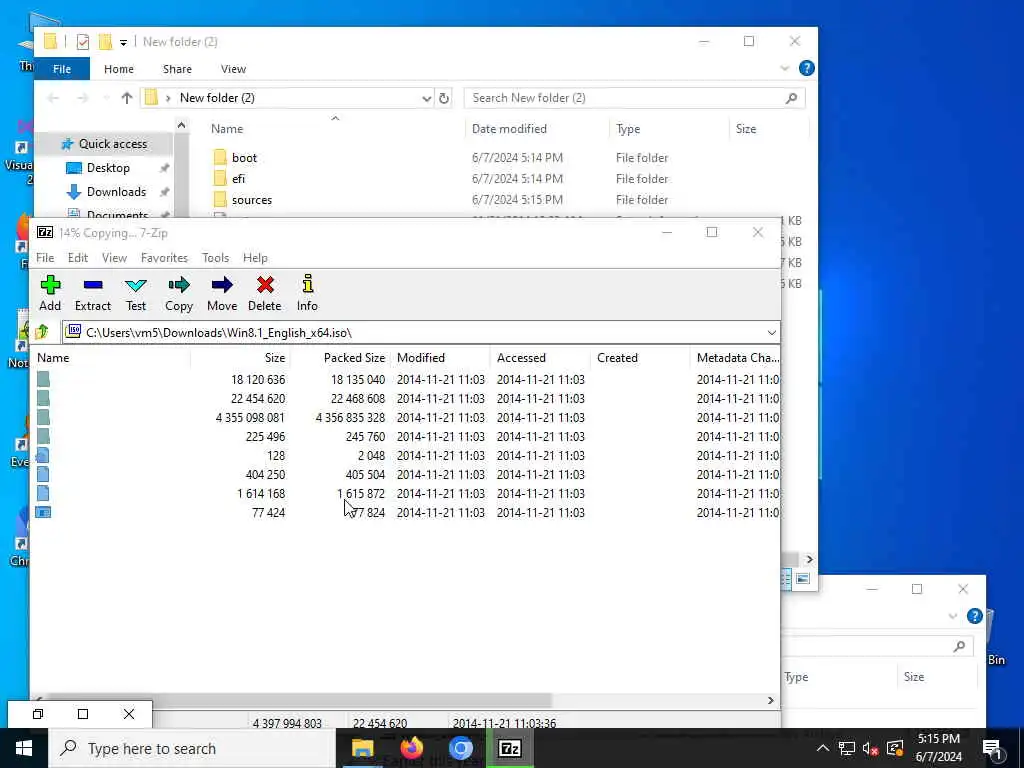This screenshot has width=1024, height=768.
Task: Collapse ribbon in the background Explorer window
Action: pyautogui.click(x=953, y=616)
